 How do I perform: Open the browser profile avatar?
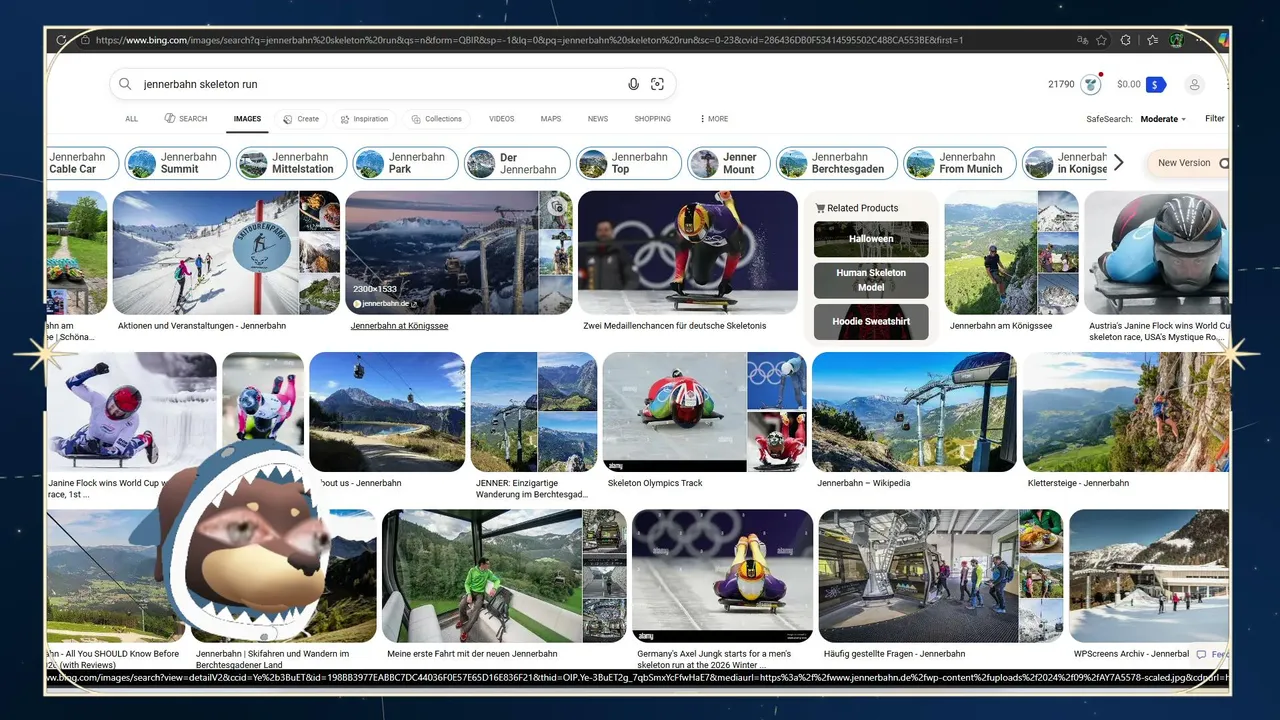1177,40
